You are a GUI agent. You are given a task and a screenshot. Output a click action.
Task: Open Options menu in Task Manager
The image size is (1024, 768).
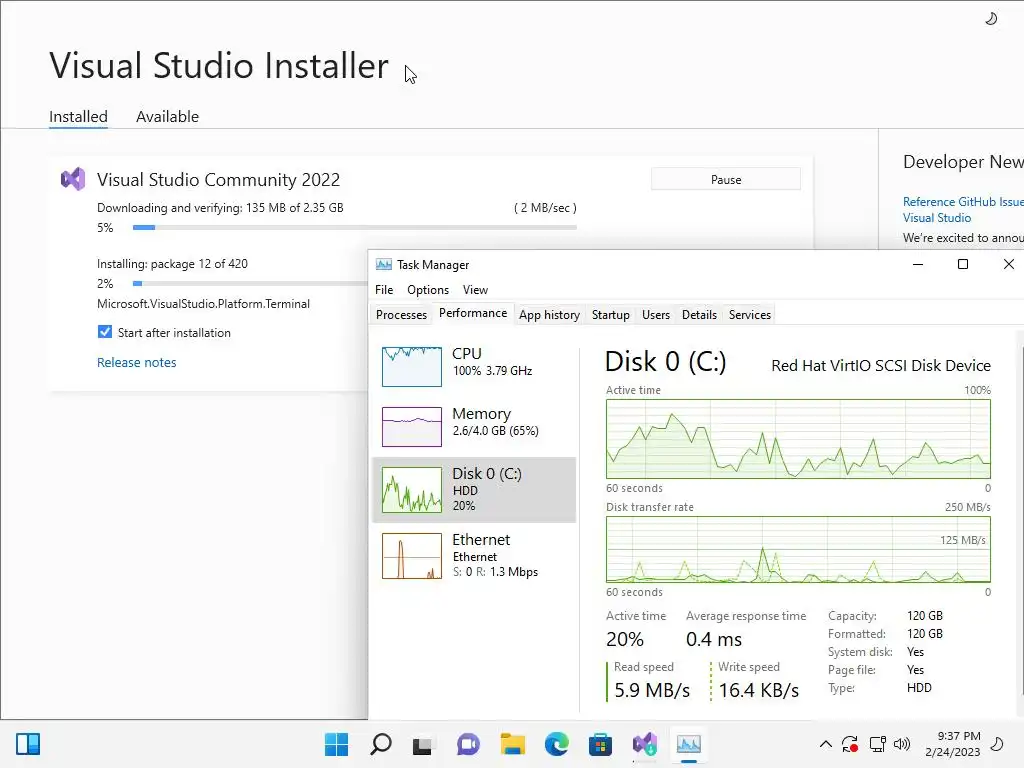tap(428, 289)
